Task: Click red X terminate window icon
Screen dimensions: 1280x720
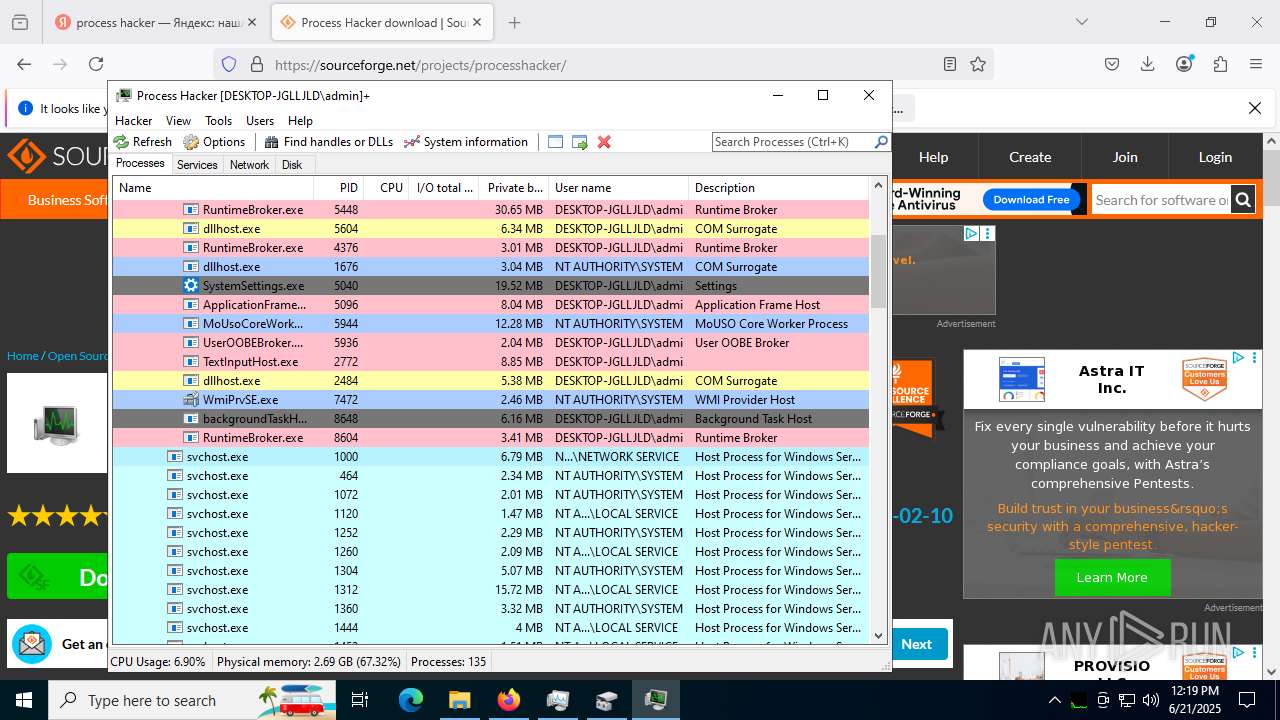Action: [x=604, y=142]
